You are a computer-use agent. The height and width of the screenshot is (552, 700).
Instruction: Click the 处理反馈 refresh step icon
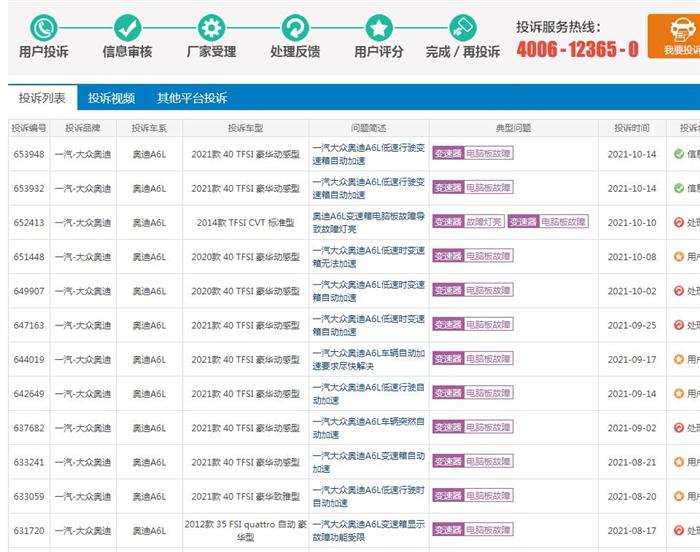pyautogui.click(x=295, y=28)
